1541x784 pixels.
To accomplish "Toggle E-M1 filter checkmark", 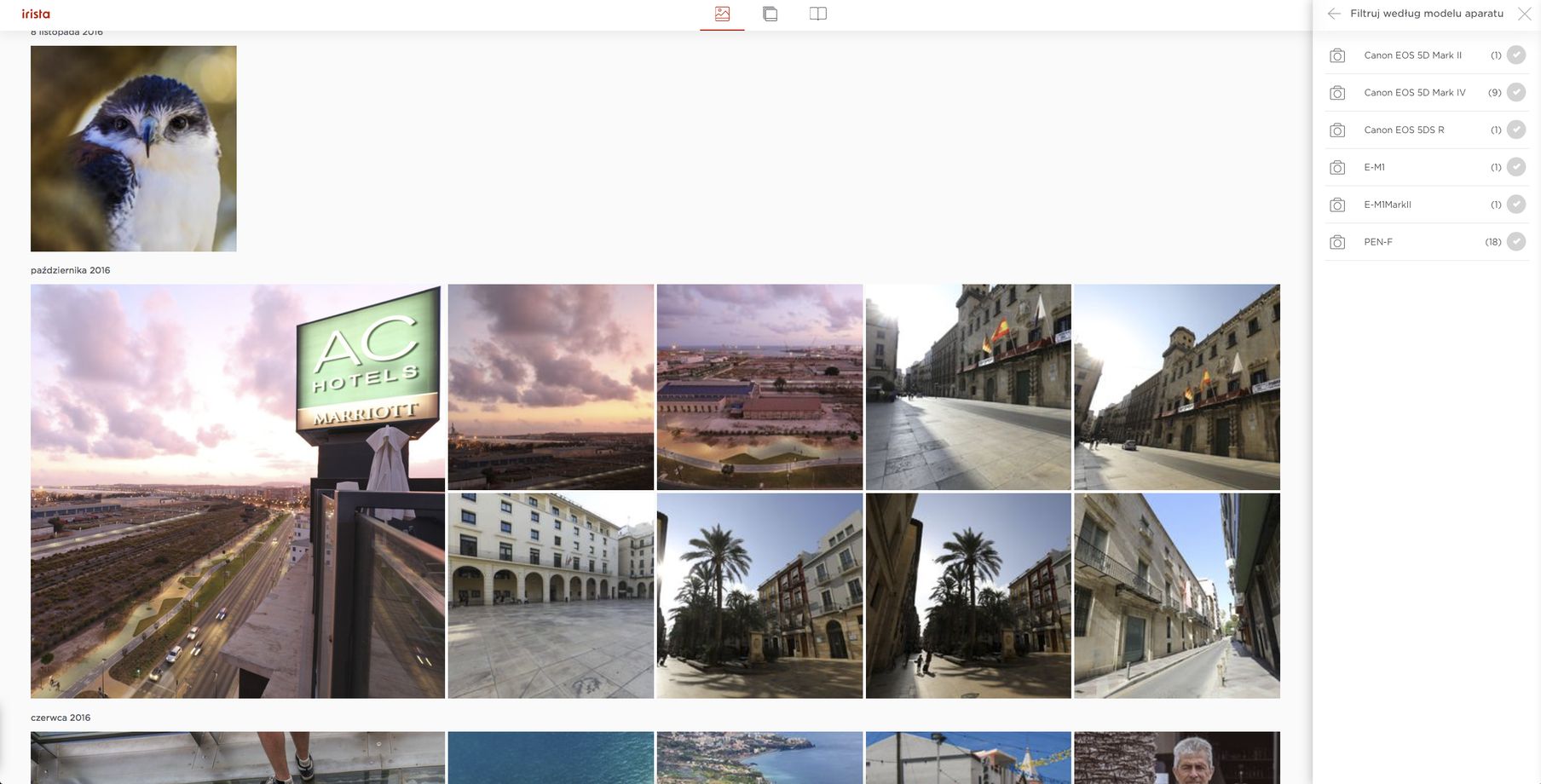I will (1515, 167).
